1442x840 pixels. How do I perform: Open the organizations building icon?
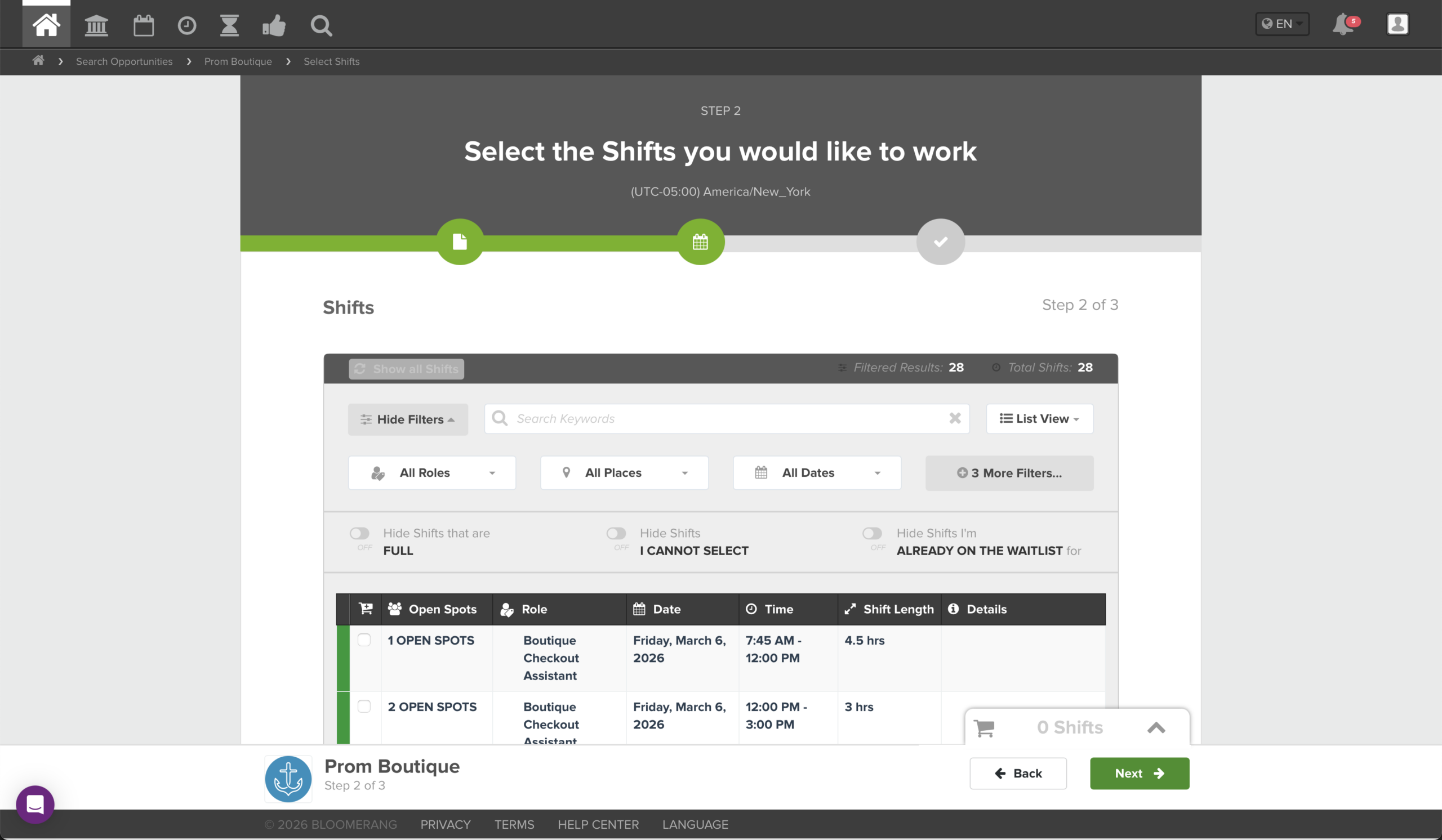(96, 25)
